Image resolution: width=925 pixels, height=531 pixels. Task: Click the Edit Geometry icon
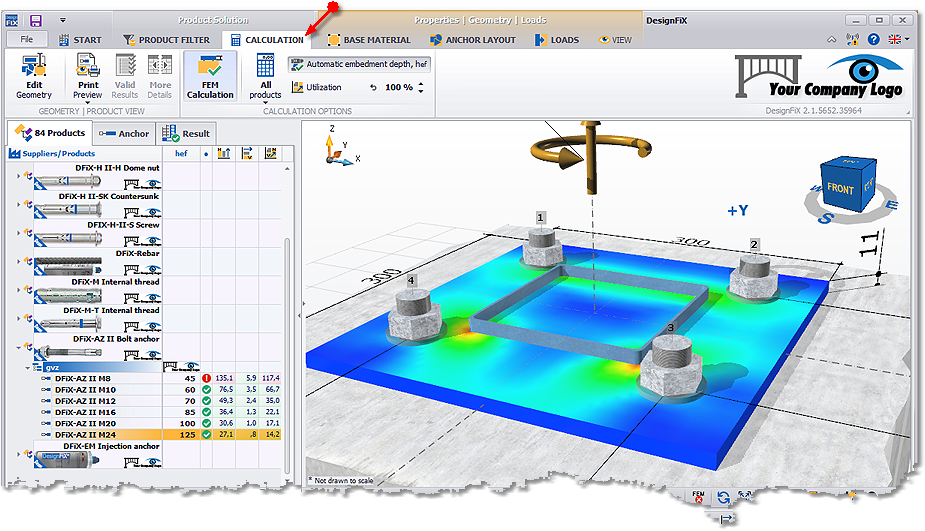click(34, 65)
